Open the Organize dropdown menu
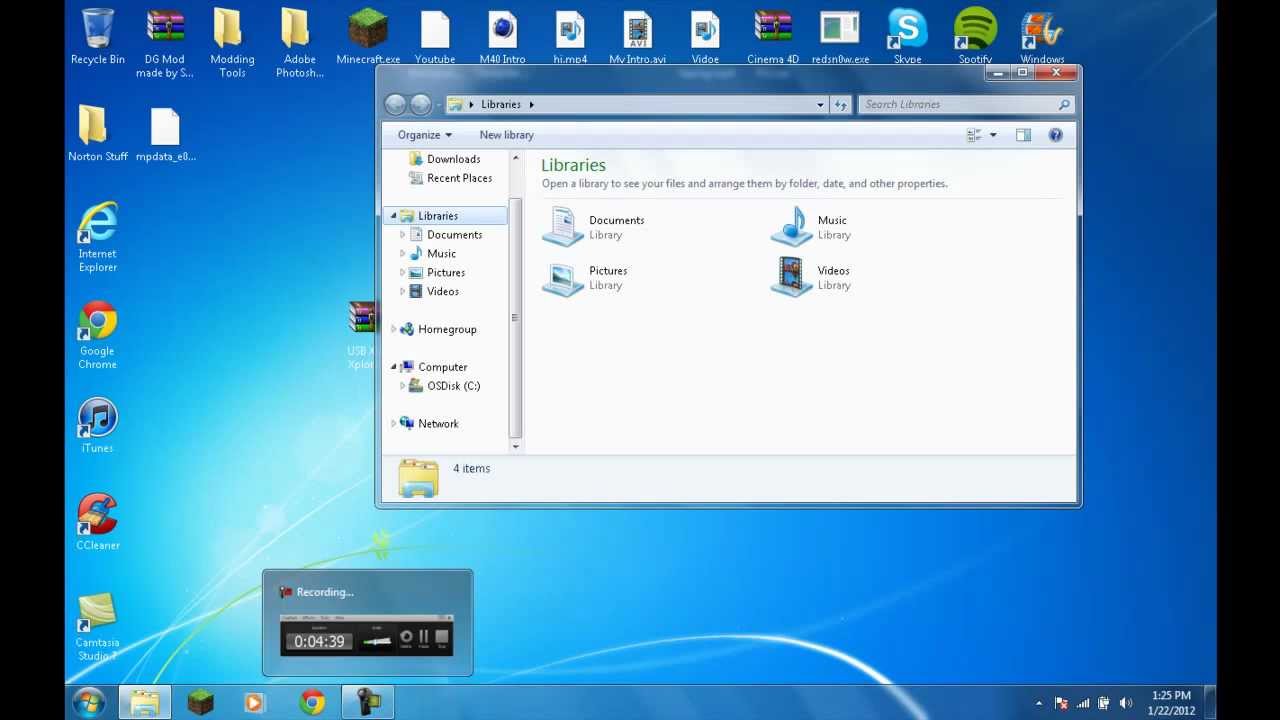 425,135
